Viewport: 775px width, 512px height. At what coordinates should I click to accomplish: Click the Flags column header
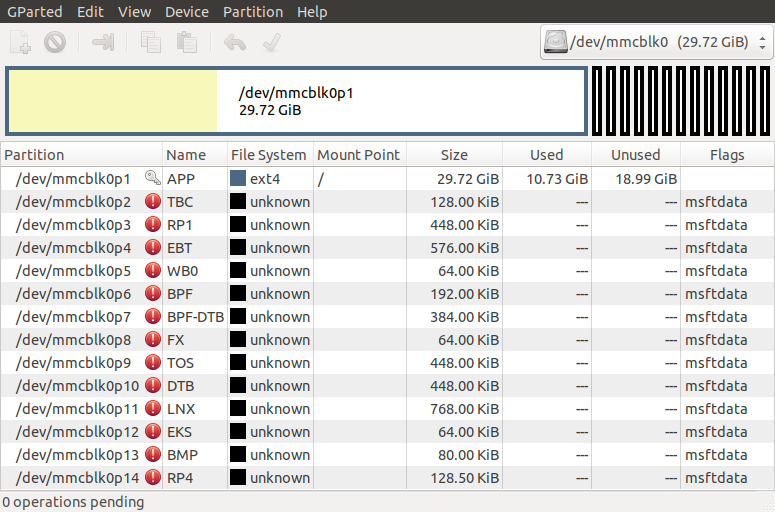727,155
